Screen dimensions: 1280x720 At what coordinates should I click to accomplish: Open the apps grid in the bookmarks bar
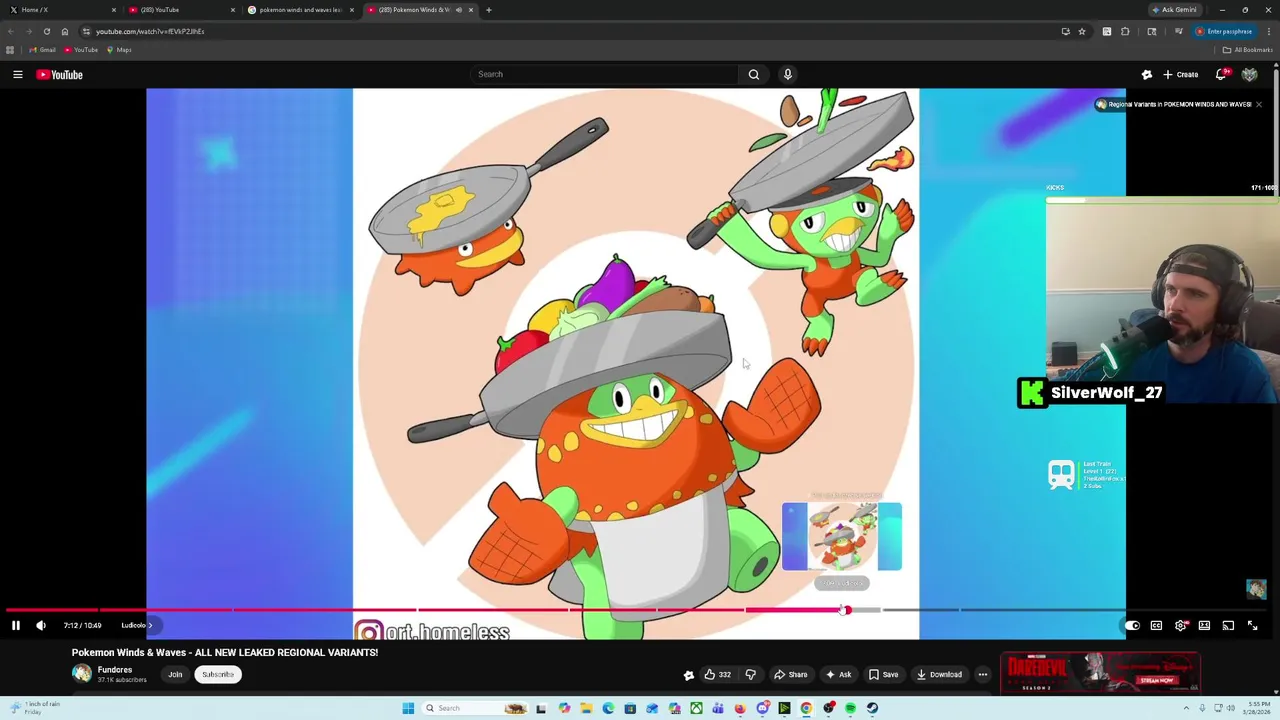10,50
